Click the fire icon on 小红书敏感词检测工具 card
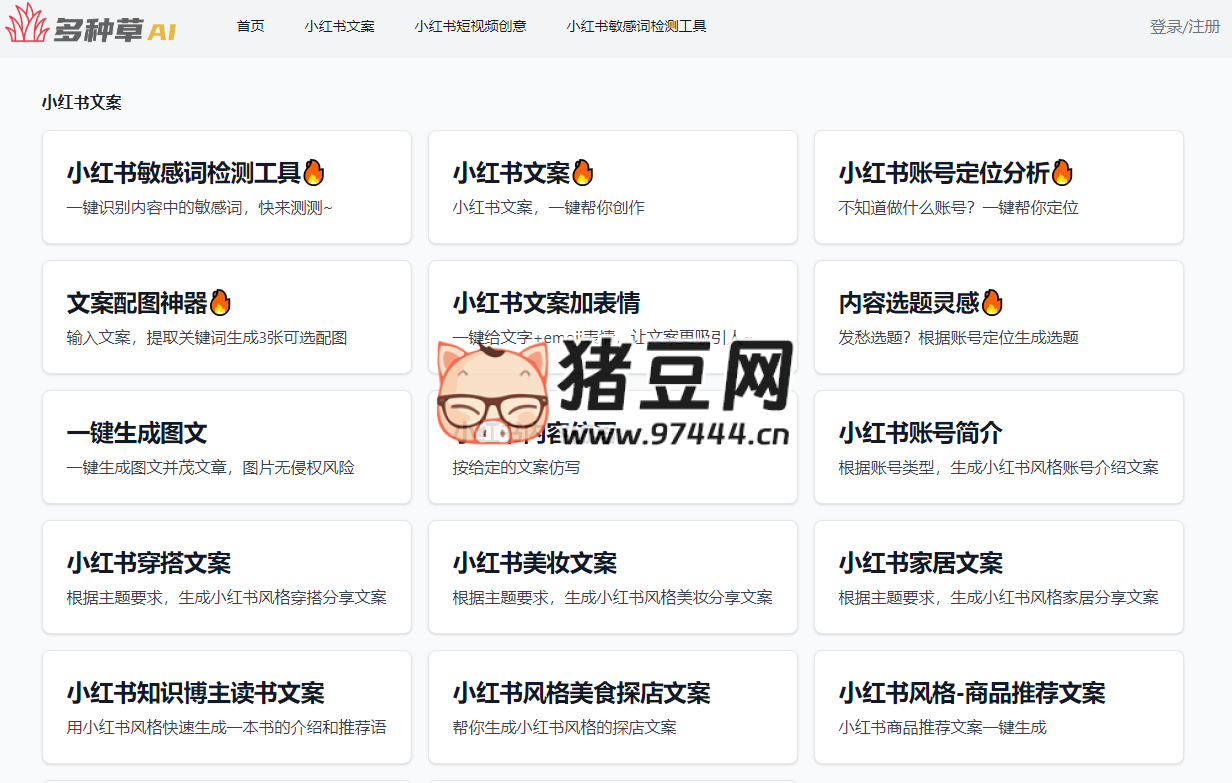 314,172
